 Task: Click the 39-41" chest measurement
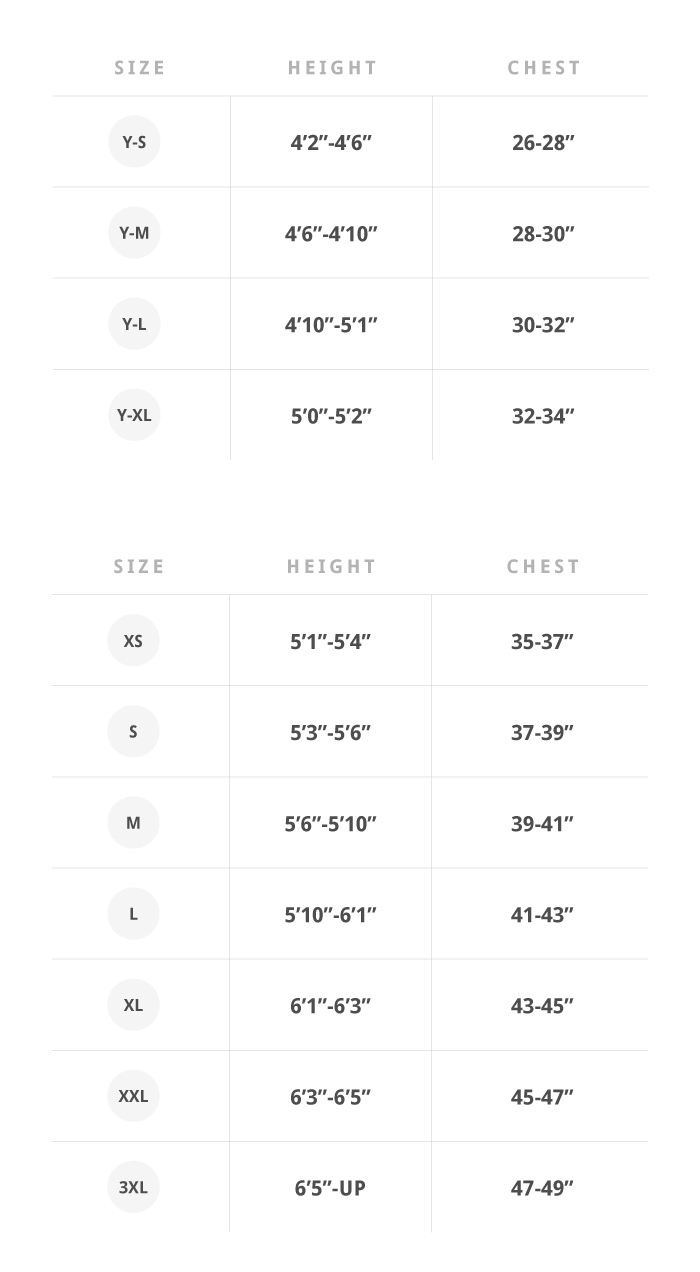[x=542, y=824]
